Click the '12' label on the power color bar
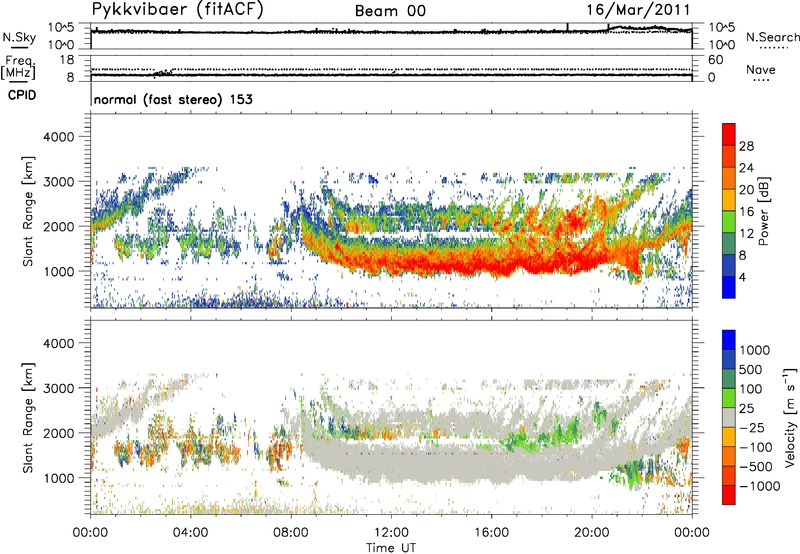The width and height of the screenshot is (800, 554). click(746, 234)
